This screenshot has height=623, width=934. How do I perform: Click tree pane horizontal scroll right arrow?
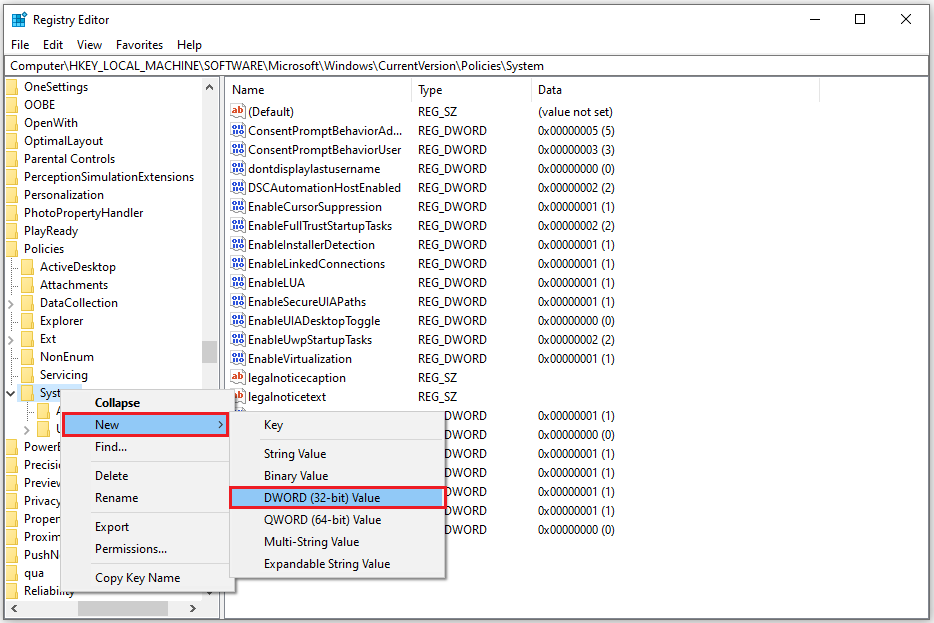coord(192,609)
